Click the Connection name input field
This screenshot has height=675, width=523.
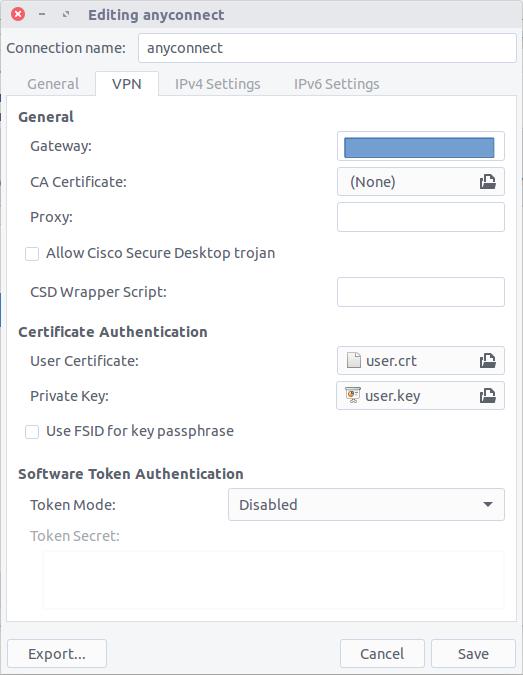point(327,48)
